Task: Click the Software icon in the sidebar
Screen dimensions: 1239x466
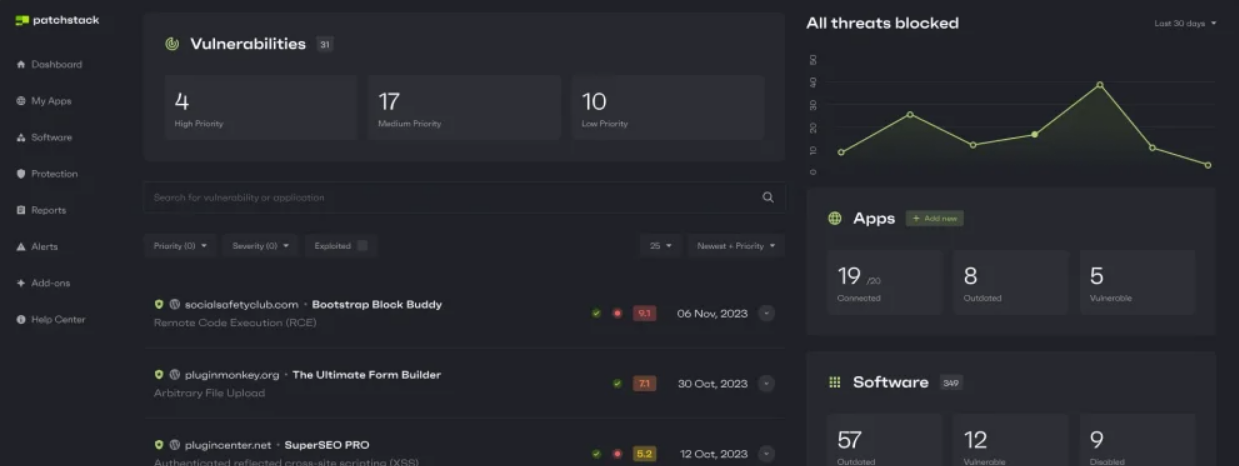Action: (21, 138)
